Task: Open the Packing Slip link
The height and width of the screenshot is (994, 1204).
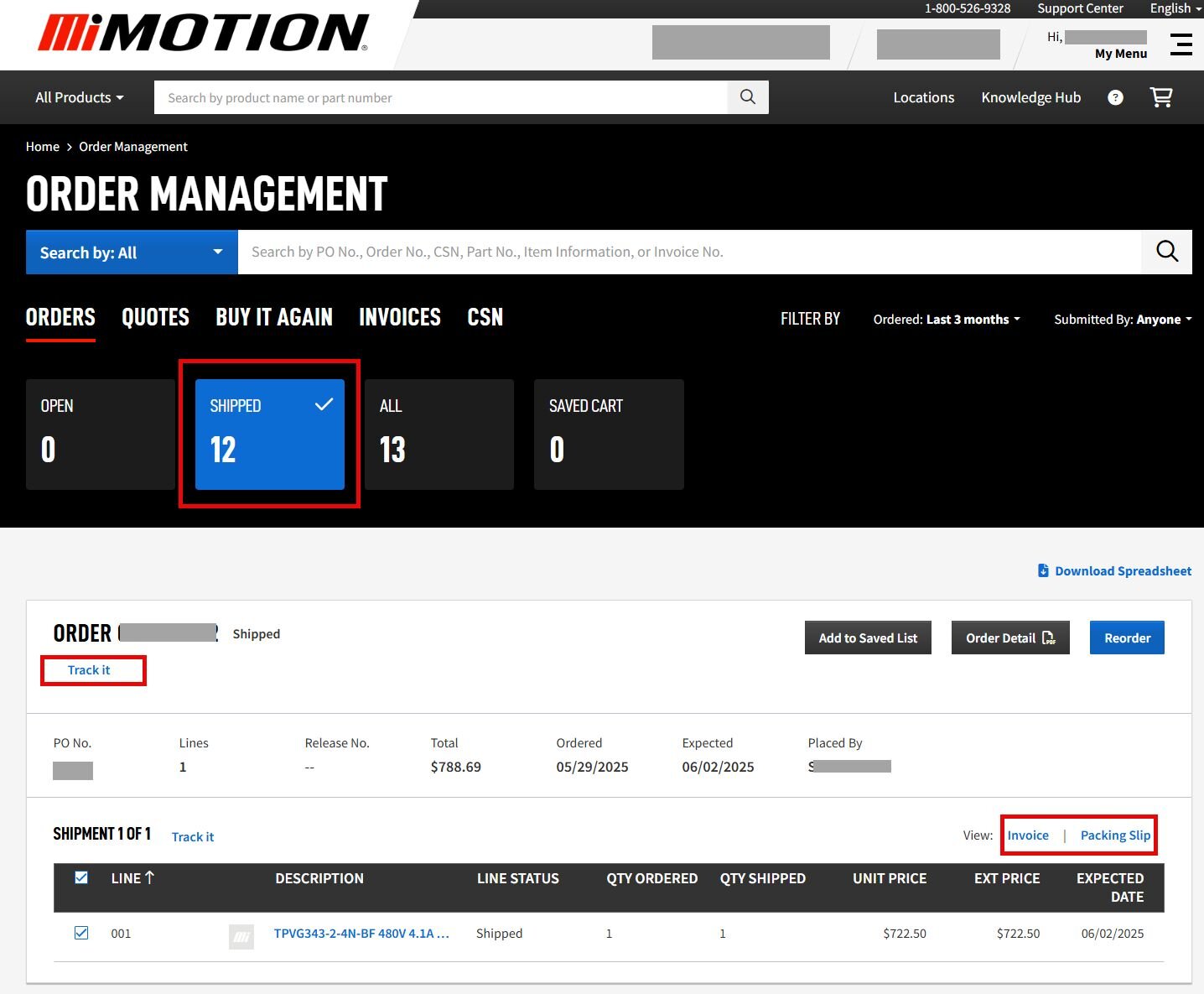Action: click(1115, 835)
